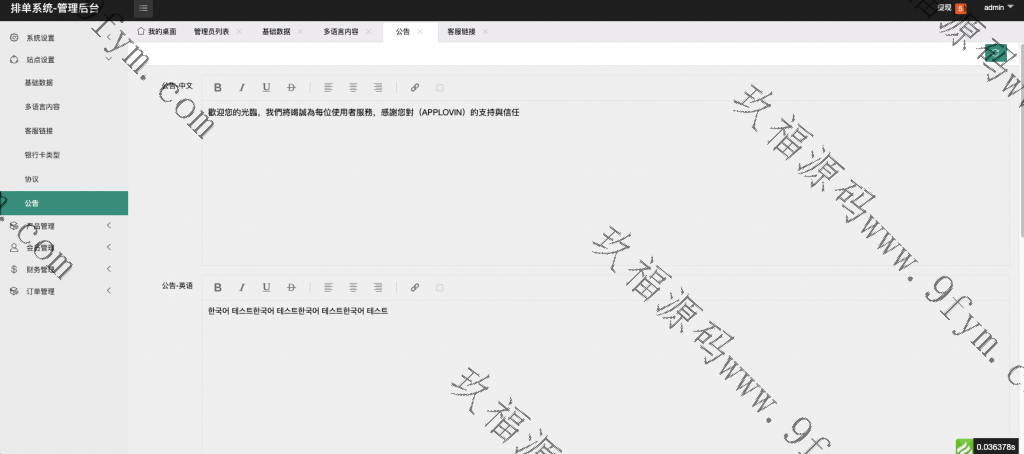Viewport: 1024px width, 454px height.
Task: Insert a link in the 公告-中文 editor
Action: pos(415,87)
